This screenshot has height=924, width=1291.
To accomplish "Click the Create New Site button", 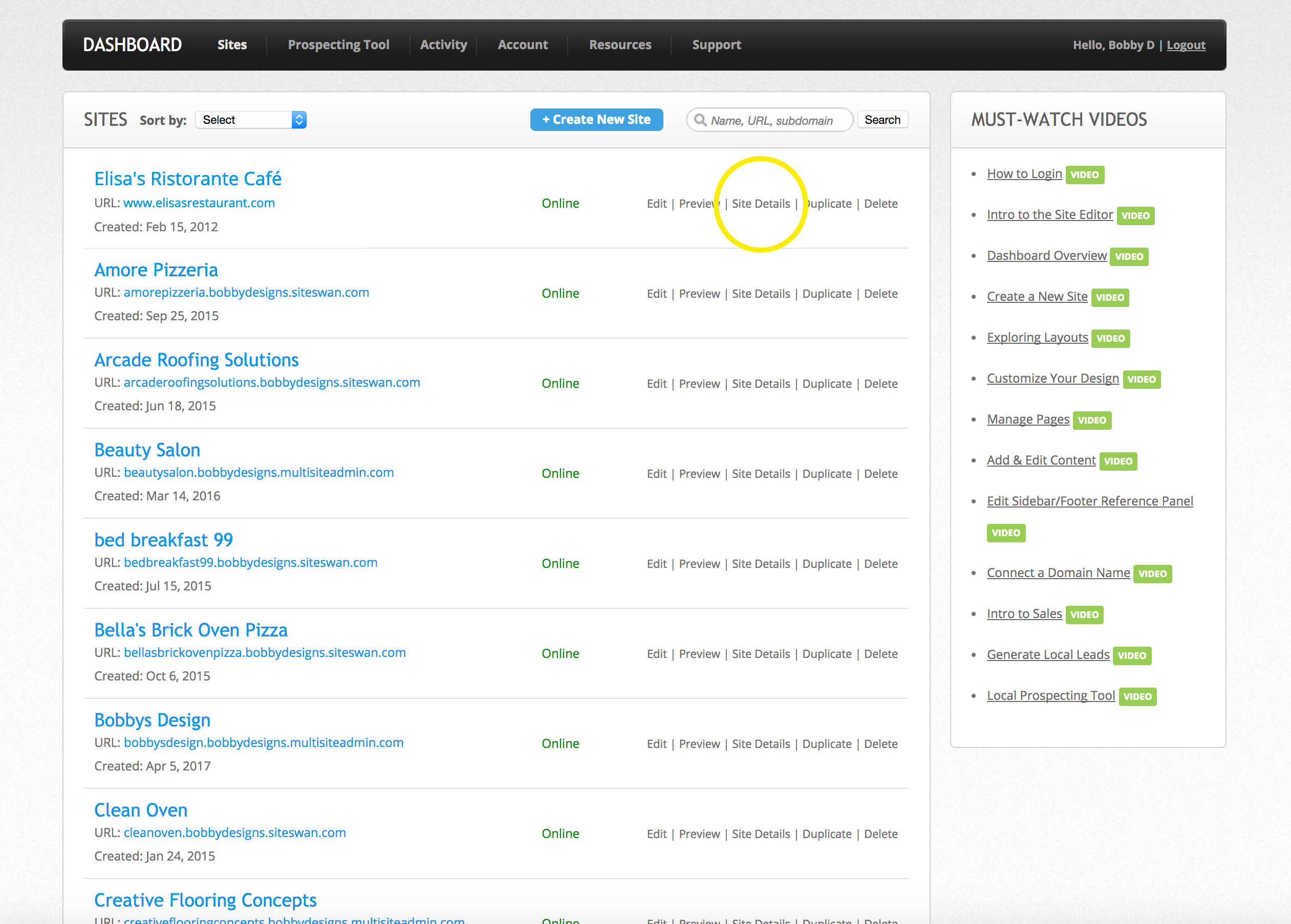I will pos(596,120).
